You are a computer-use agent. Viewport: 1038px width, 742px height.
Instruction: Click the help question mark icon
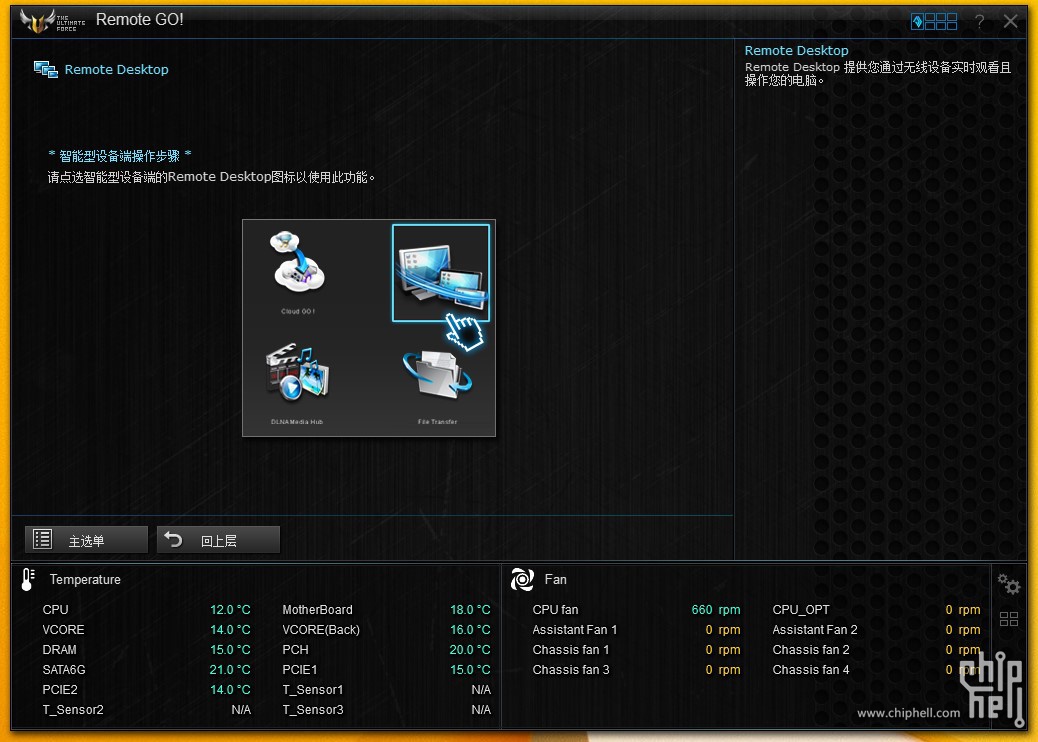tap(979, 22)
